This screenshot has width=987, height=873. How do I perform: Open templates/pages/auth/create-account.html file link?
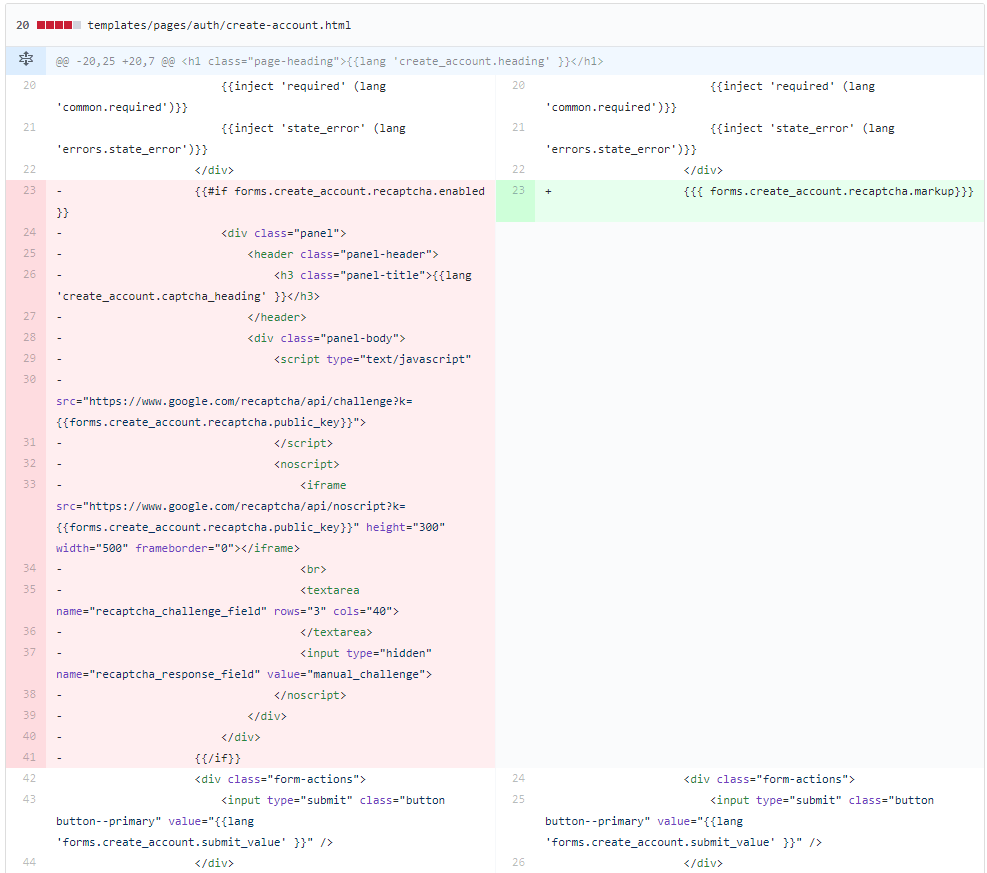219,25
